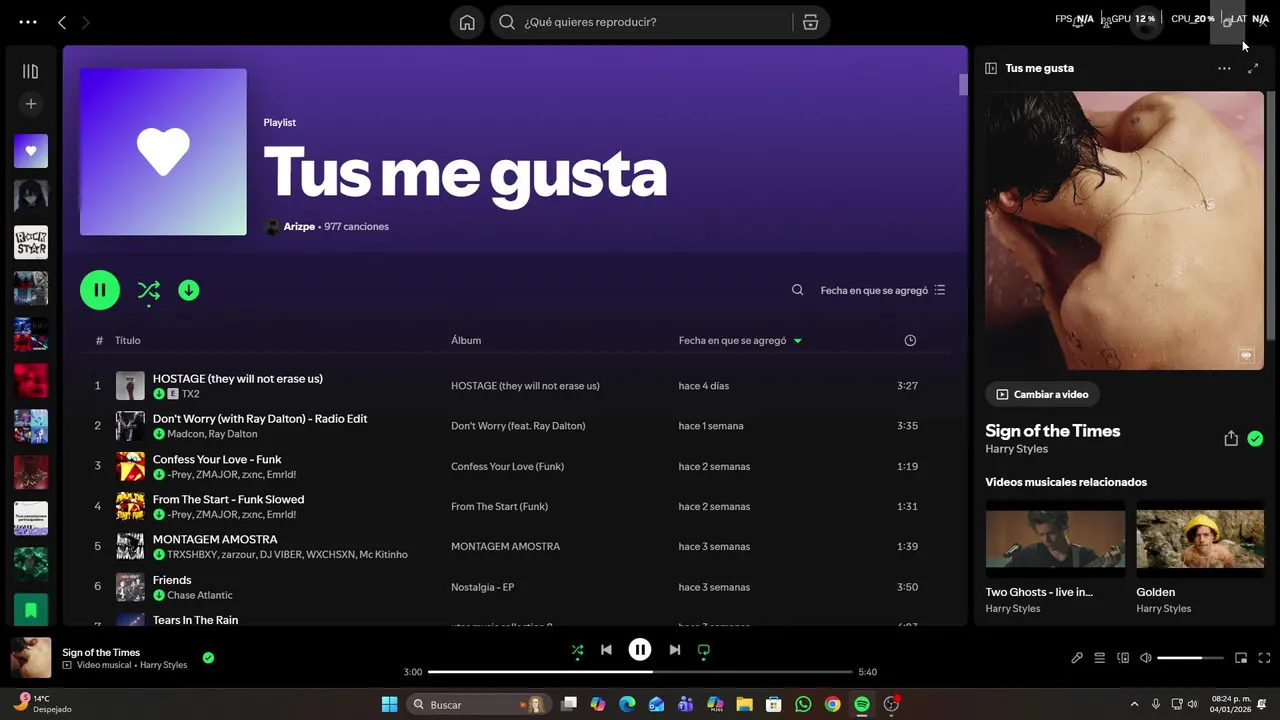Open the playback queue icon
1280x720 pixels.
pyautogui.click(x=1099, y=658)
